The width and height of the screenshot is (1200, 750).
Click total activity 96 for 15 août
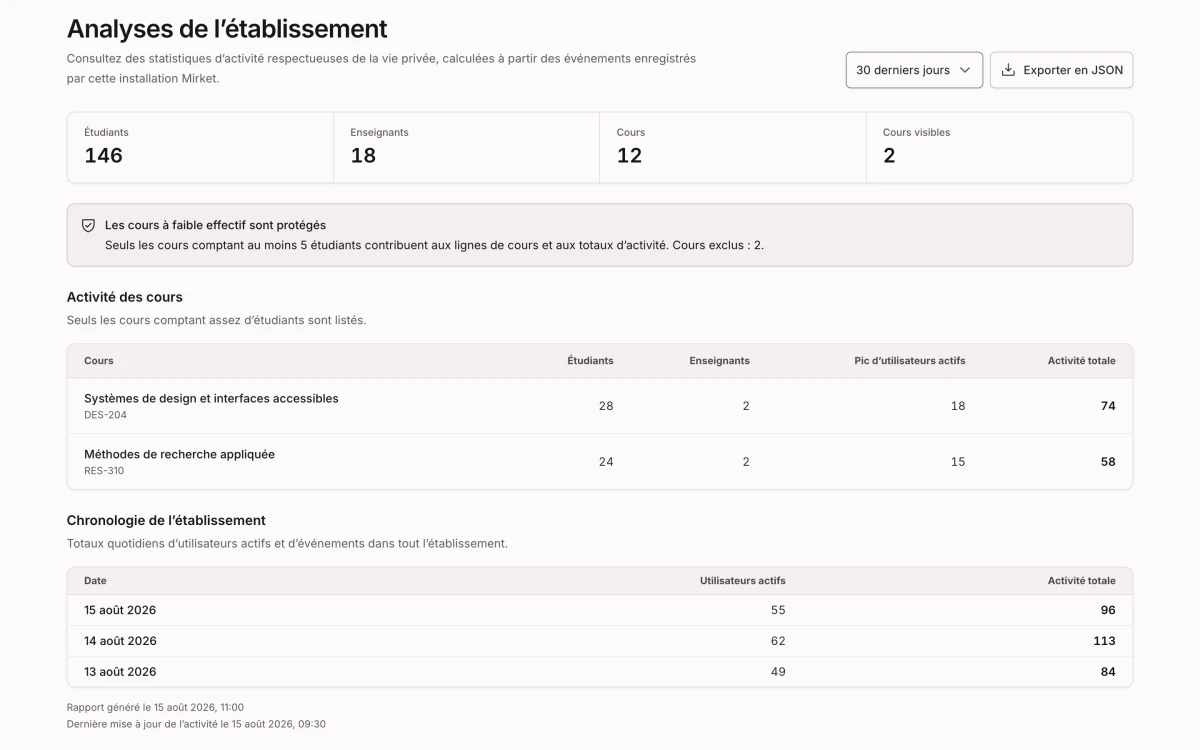pyautogui.click(x=1108, y=610)
